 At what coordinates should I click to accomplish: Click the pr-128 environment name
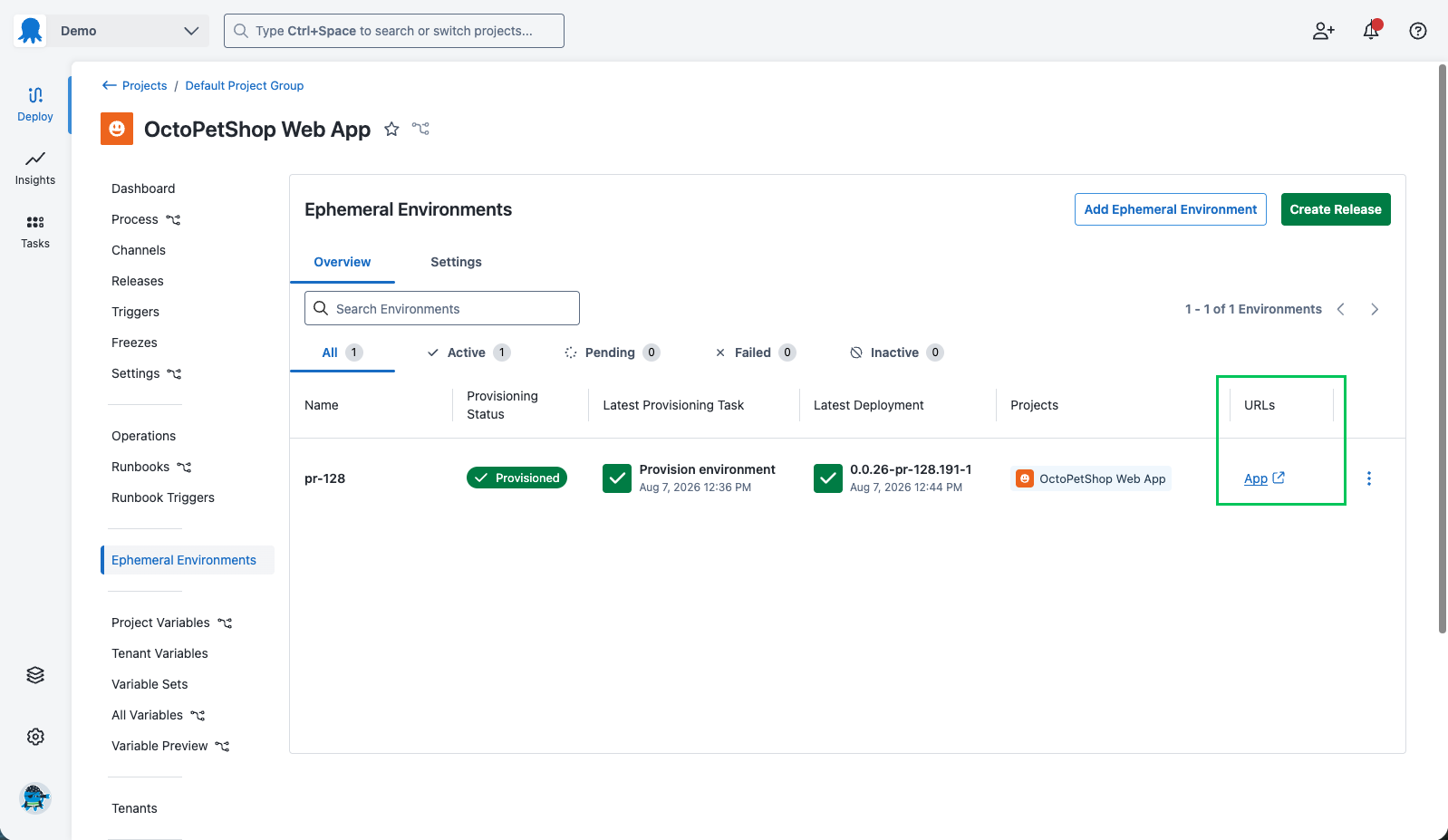[x=324, y=478]
